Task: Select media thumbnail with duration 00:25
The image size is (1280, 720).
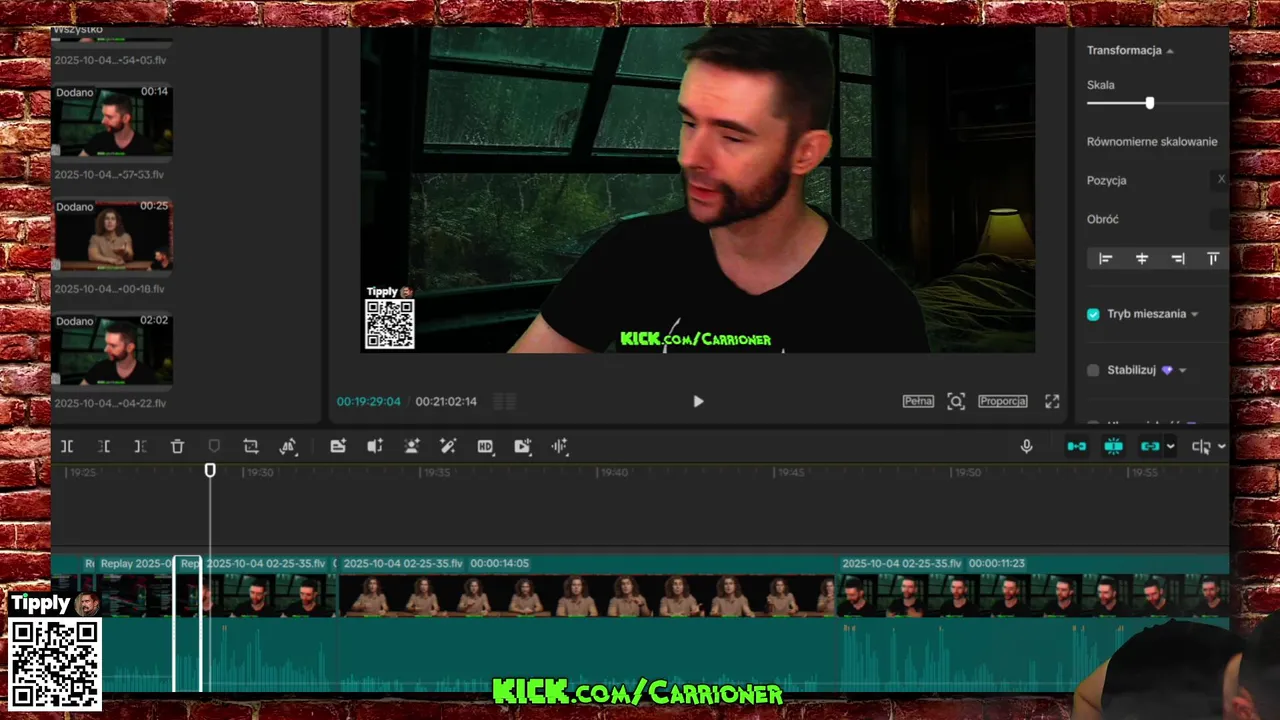Action: 112,236
